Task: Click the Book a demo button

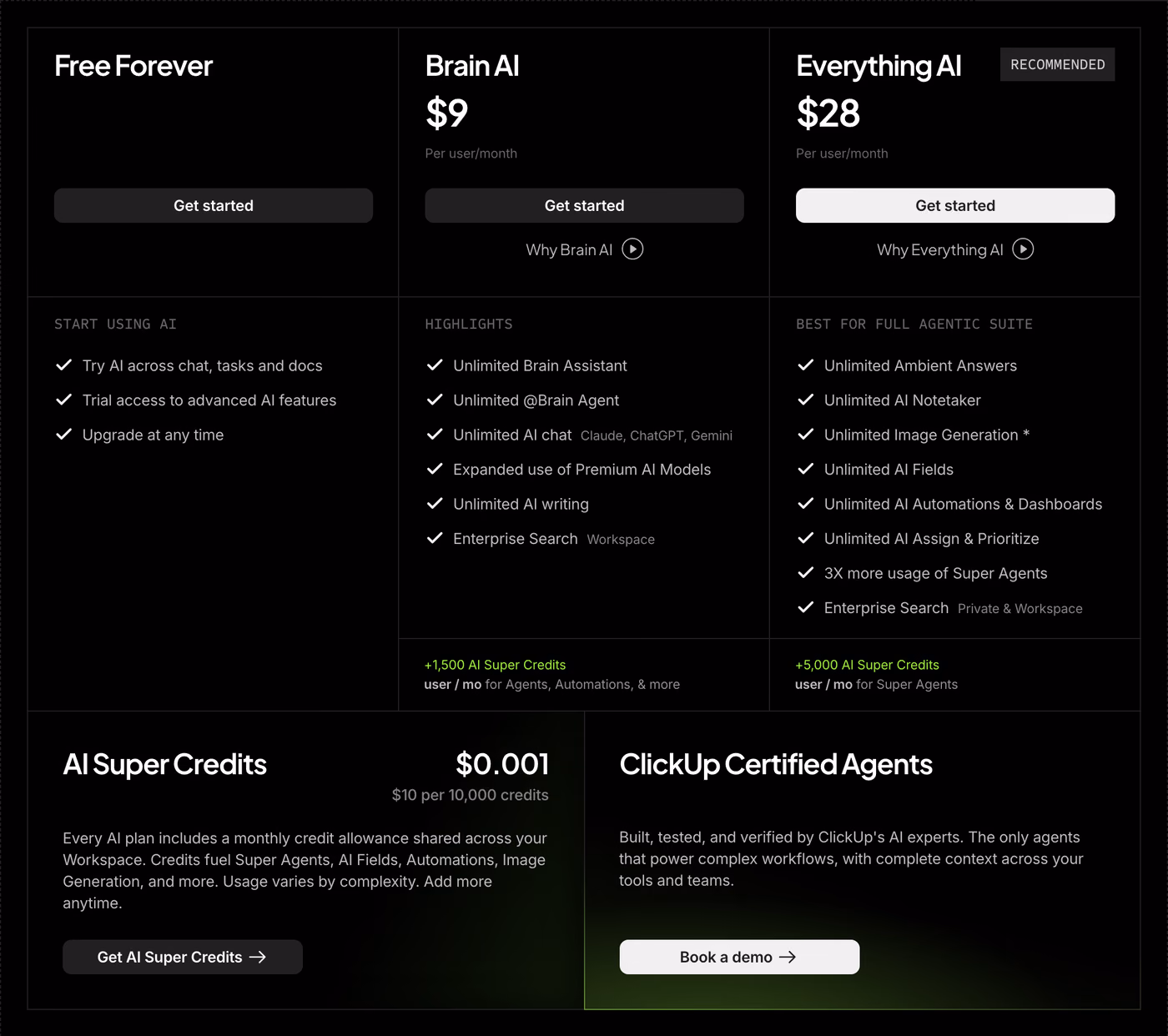Action: pyautogui.click(x=739, y=957)
